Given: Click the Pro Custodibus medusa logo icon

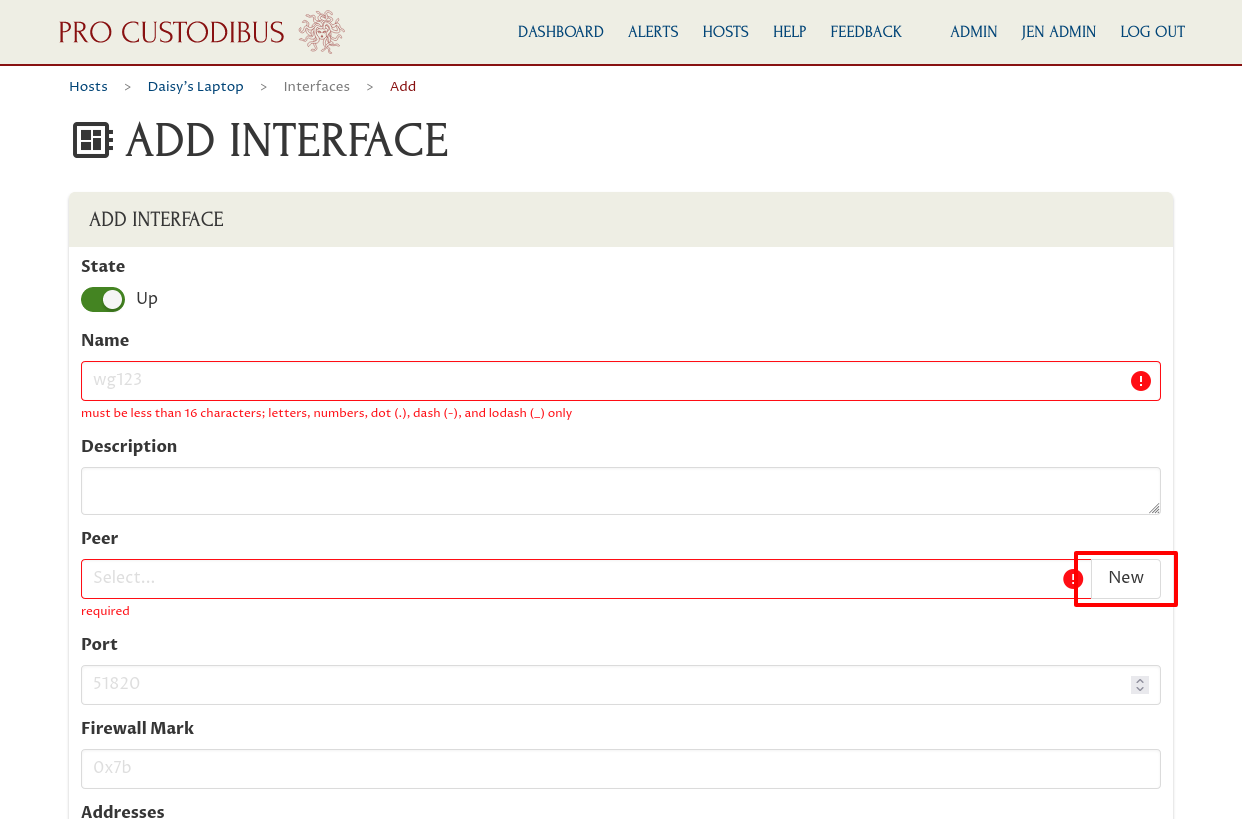Looking at the screenshot, I should pyautogui.click(x=321, y=32).
